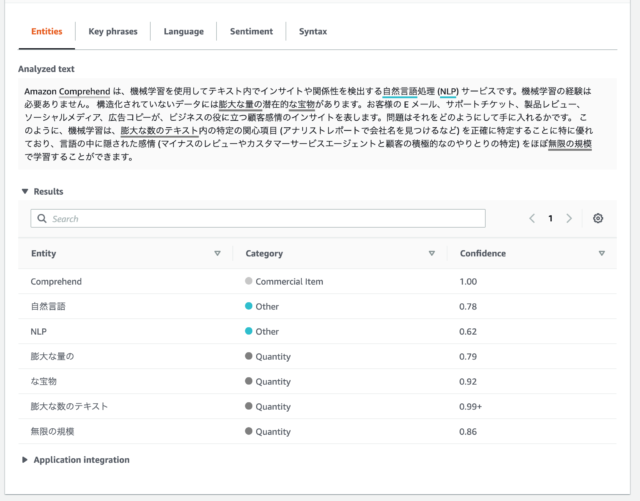Click Quantity category in な宝物 row
The image size is (640, 501).
[x=273, y=381]
